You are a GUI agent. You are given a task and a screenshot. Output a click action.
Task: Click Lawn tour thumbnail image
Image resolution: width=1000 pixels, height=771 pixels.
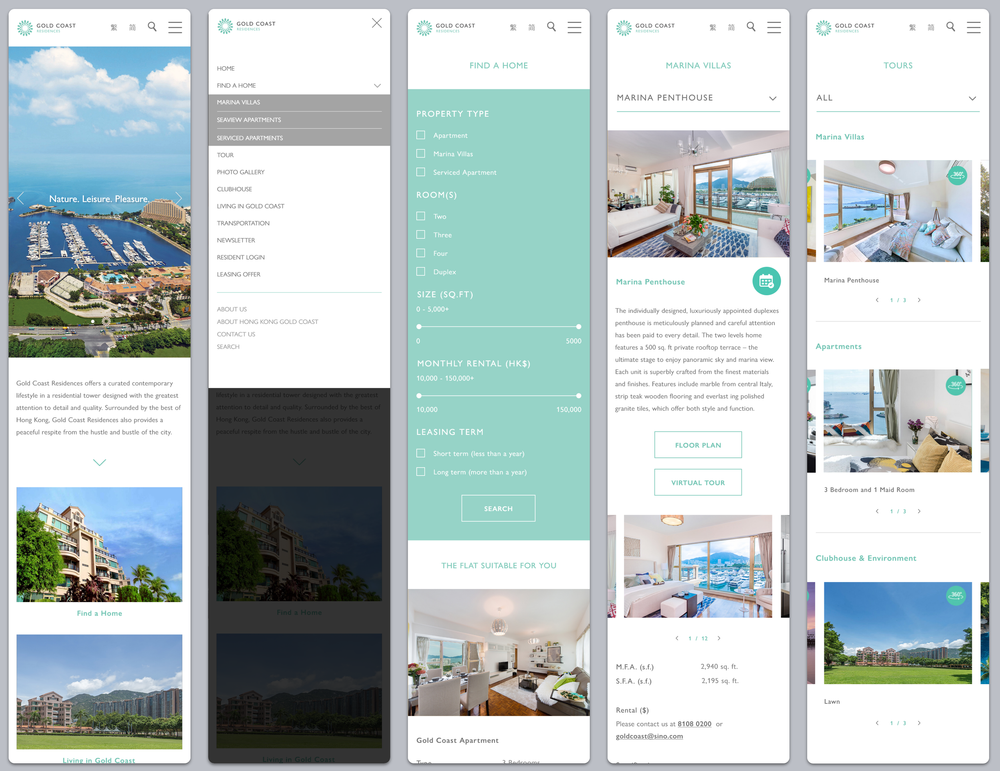(897, 633)
